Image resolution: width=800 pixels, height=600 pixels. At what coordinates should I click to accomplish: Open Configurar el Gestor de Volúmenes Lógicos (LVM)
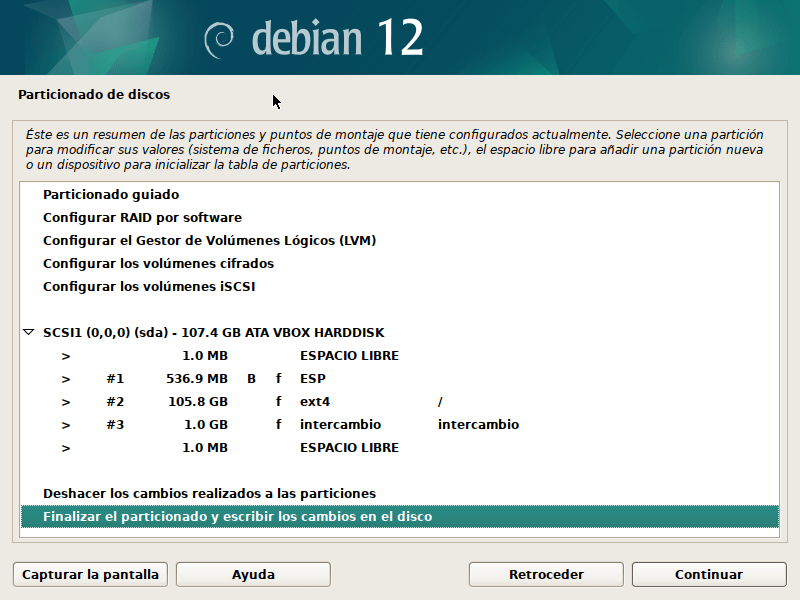pos(399,240)
